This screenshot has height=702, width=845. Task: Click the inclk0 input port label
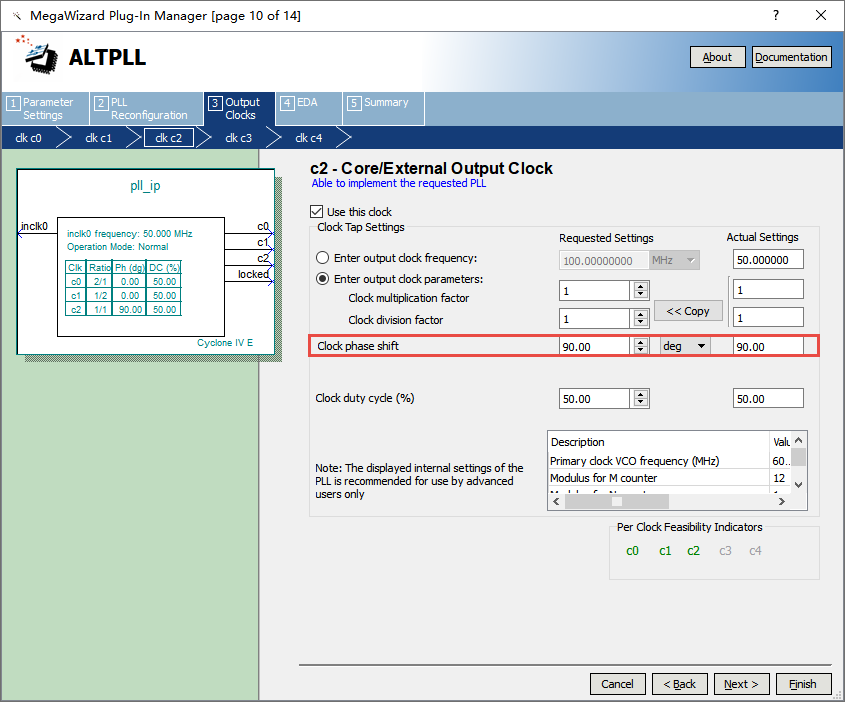tap(34, 226)
